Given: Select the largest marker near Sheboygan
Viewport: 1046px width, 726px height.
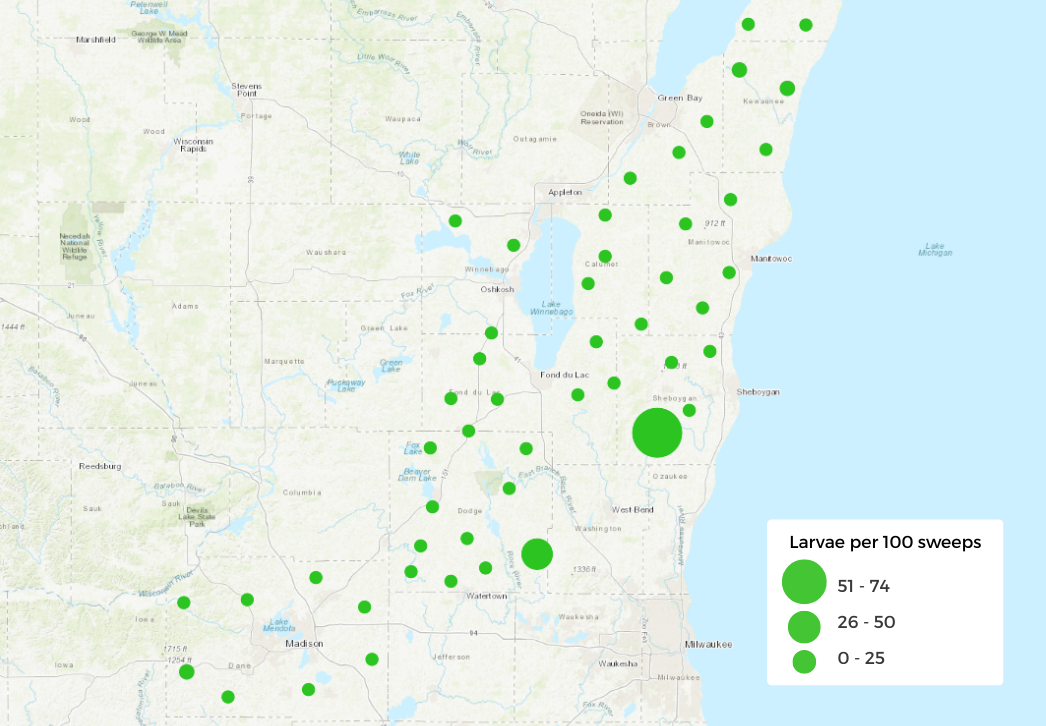Looking at the screenshot, I should coord(658,430).
